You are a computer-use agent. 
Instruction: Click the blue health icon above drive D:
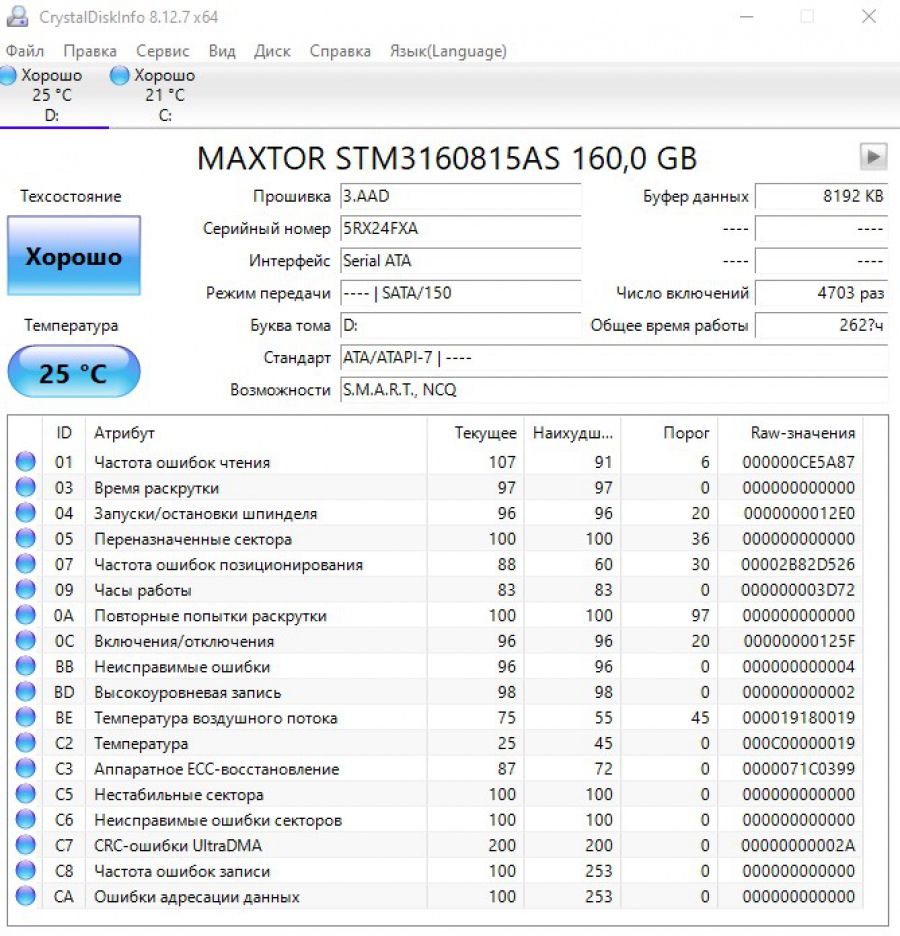click(x=9, y=75)
